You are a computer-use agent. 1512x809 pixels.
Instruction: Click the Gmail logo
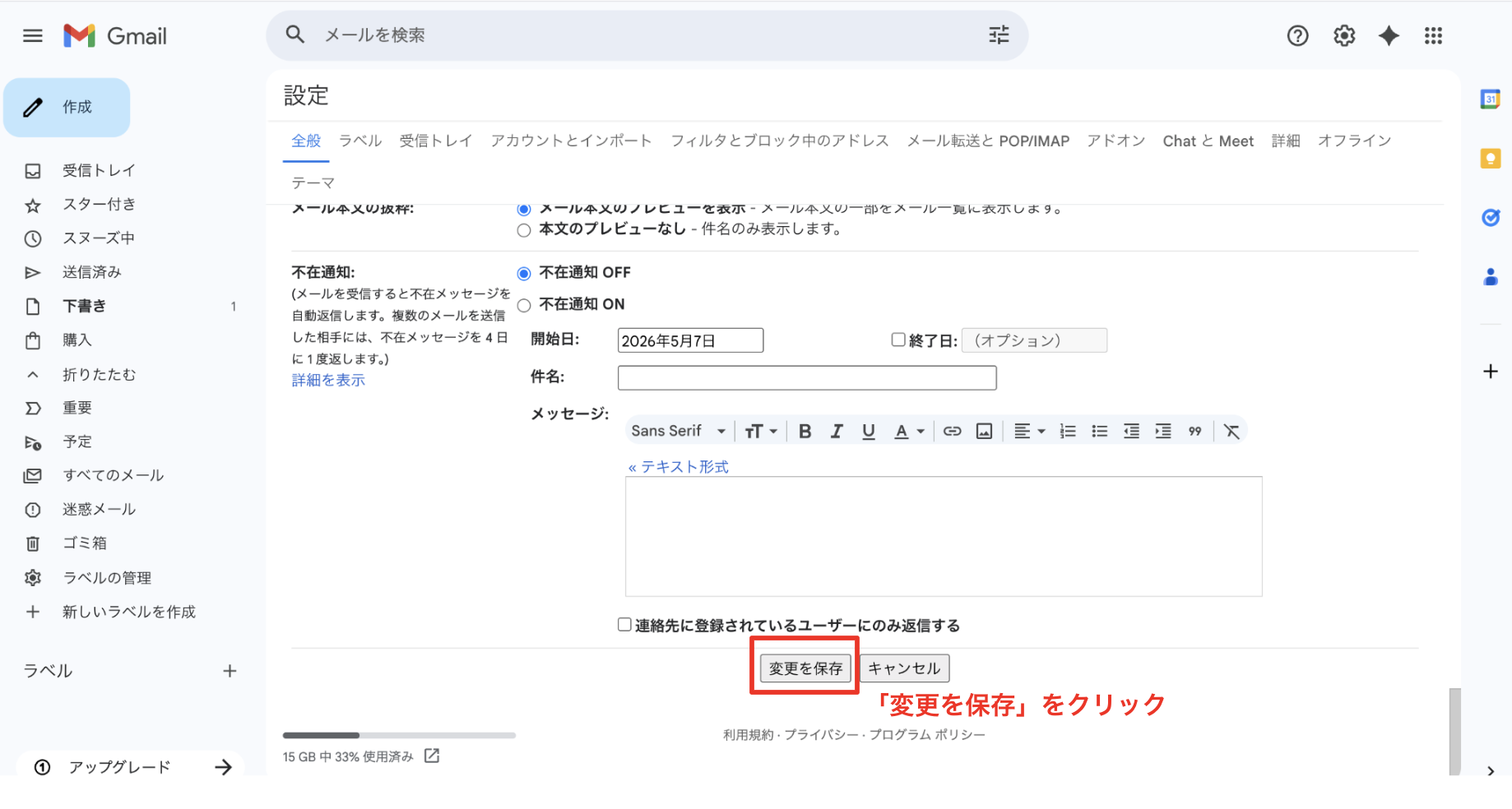click(115, 35)
